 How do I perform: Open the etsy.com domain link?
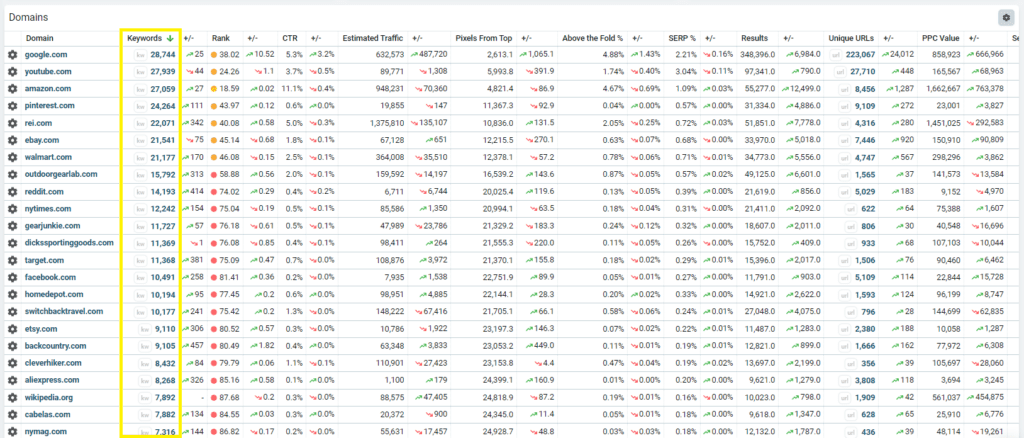click(x=41, y=329)
